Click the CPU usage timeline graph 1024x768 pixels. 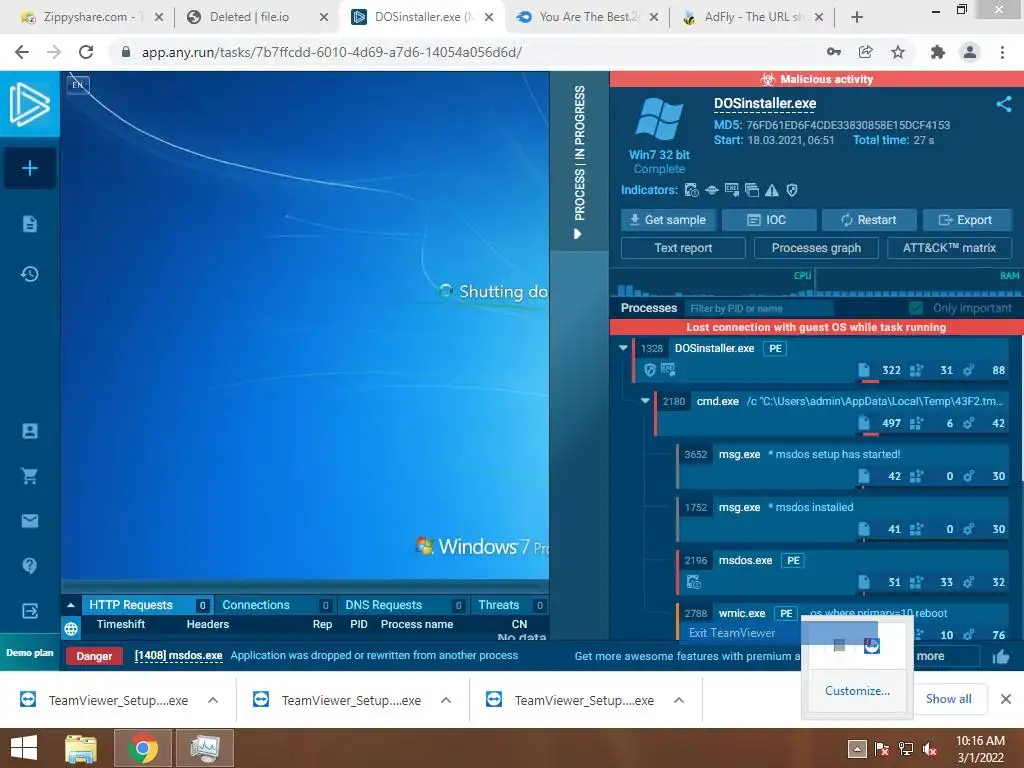712,285
